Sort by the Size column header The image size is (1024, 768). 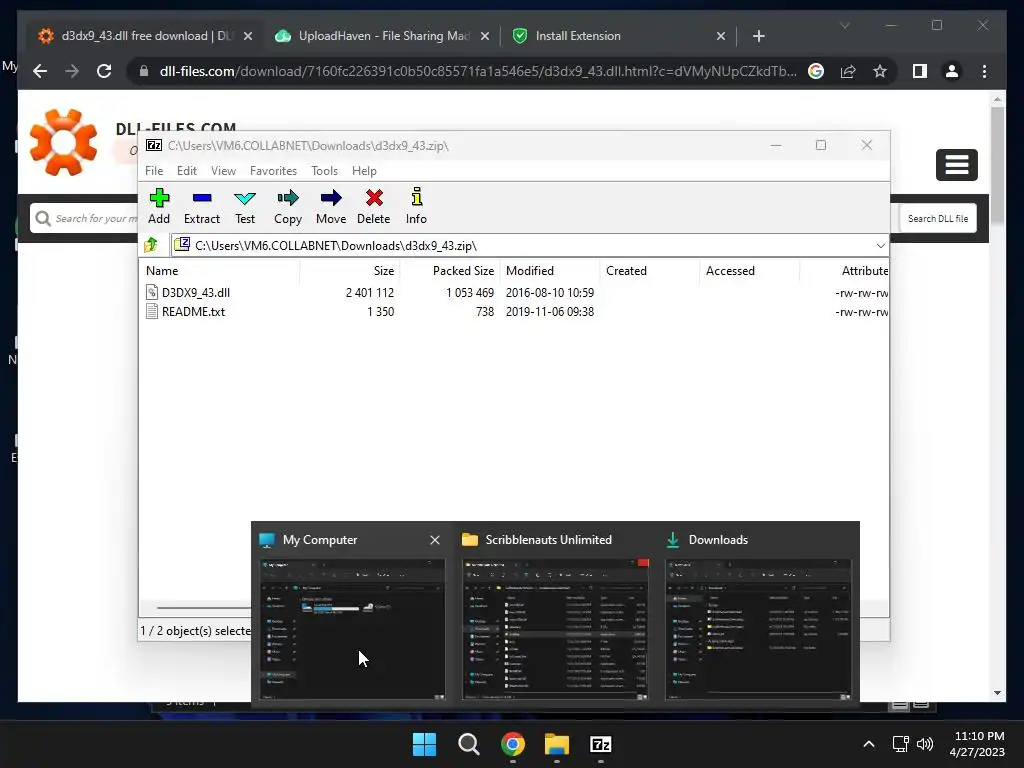tap(349, 270)
